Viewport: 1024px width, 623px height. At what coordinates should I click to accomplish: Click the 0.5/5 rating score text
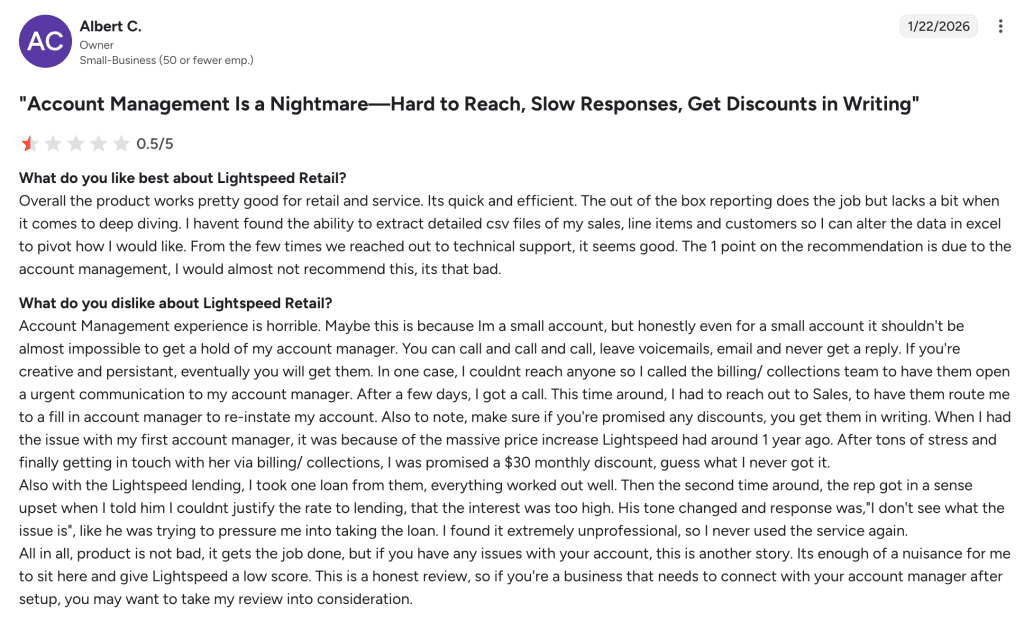[x=155, y=144]
